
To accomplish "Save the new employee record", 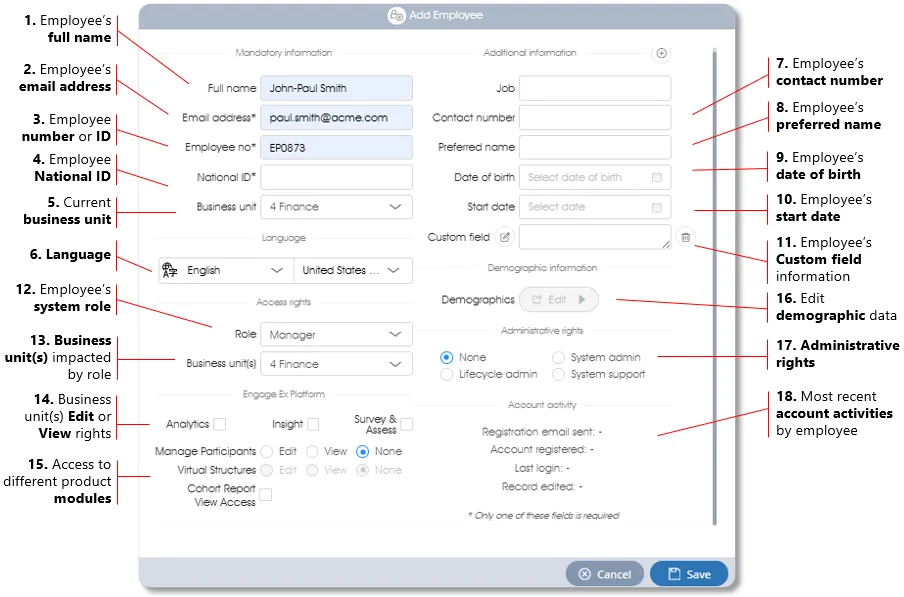I will click(x=689, y=574).
